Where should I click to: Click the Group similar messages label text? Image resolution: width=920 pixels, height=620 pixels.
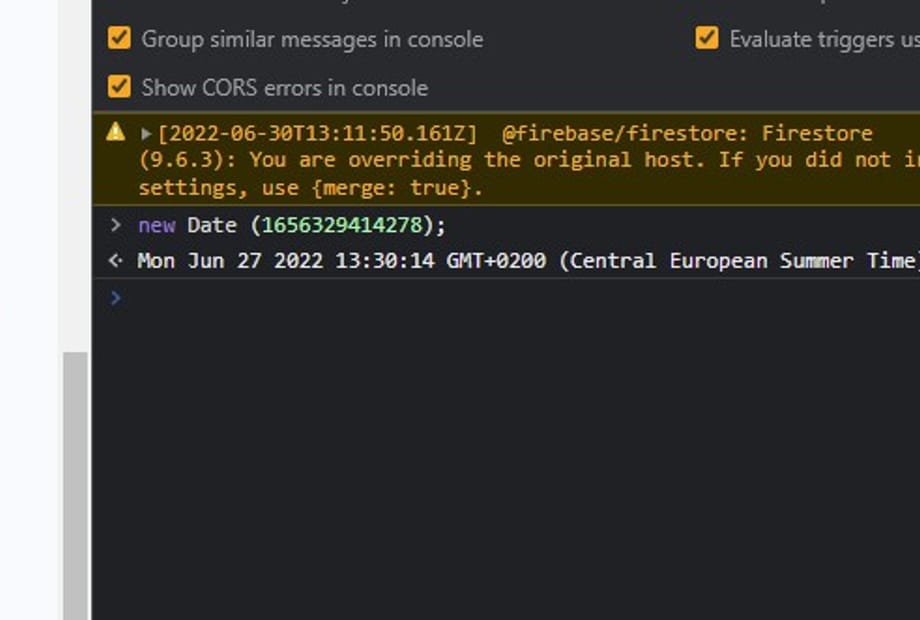point(312,39)
